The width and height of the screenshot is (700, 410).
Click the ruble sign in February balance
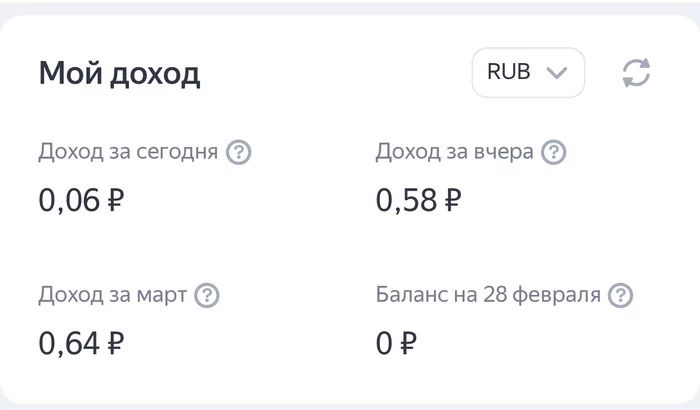coord(408,344)
